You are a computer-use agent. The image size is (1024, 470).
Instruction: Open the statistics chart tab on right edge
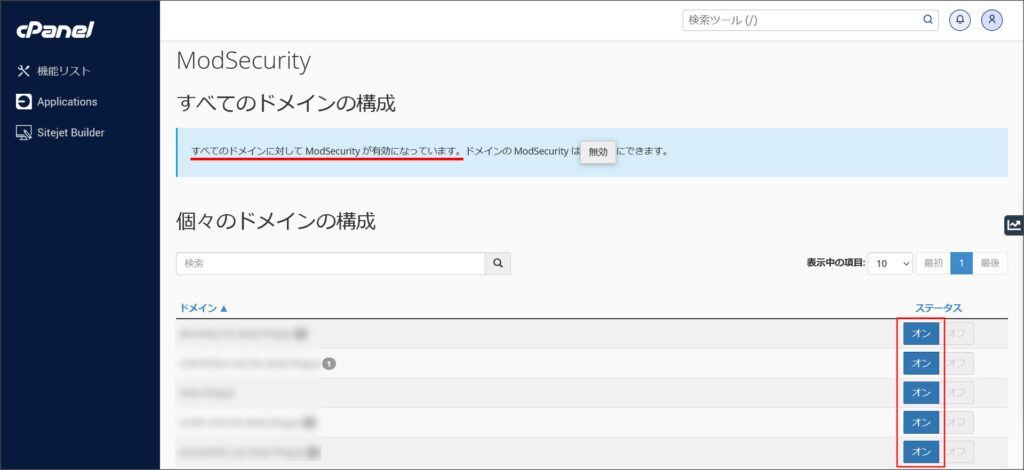point(1014,225)
